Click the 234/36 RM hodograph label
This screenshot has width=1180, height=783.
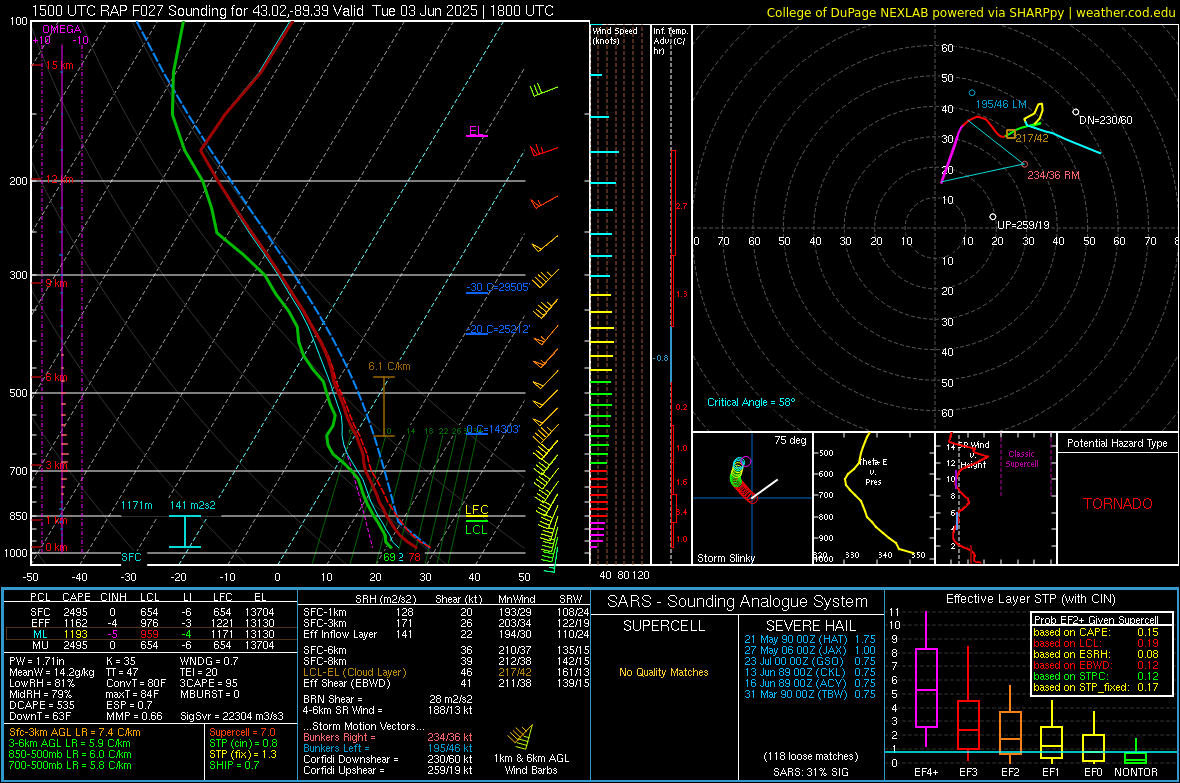click(1054, 175)
